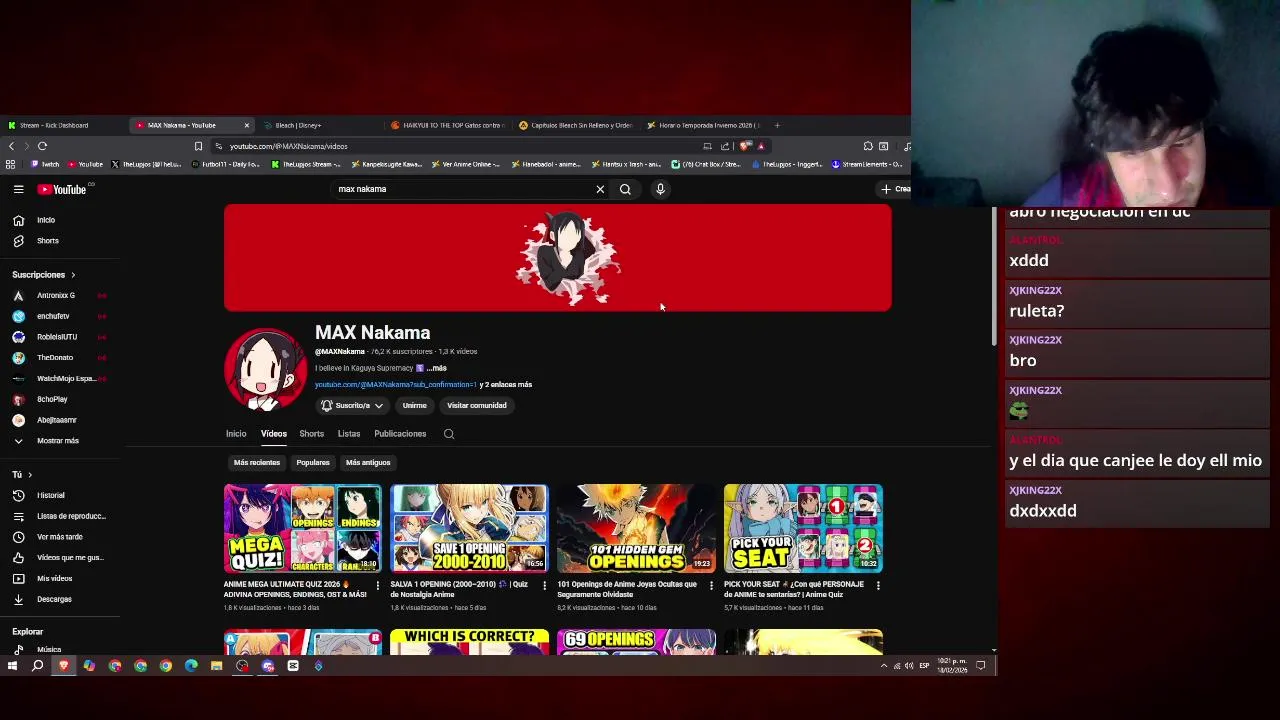
Task: Select Populares filter chip
Action: pos(313,463)
